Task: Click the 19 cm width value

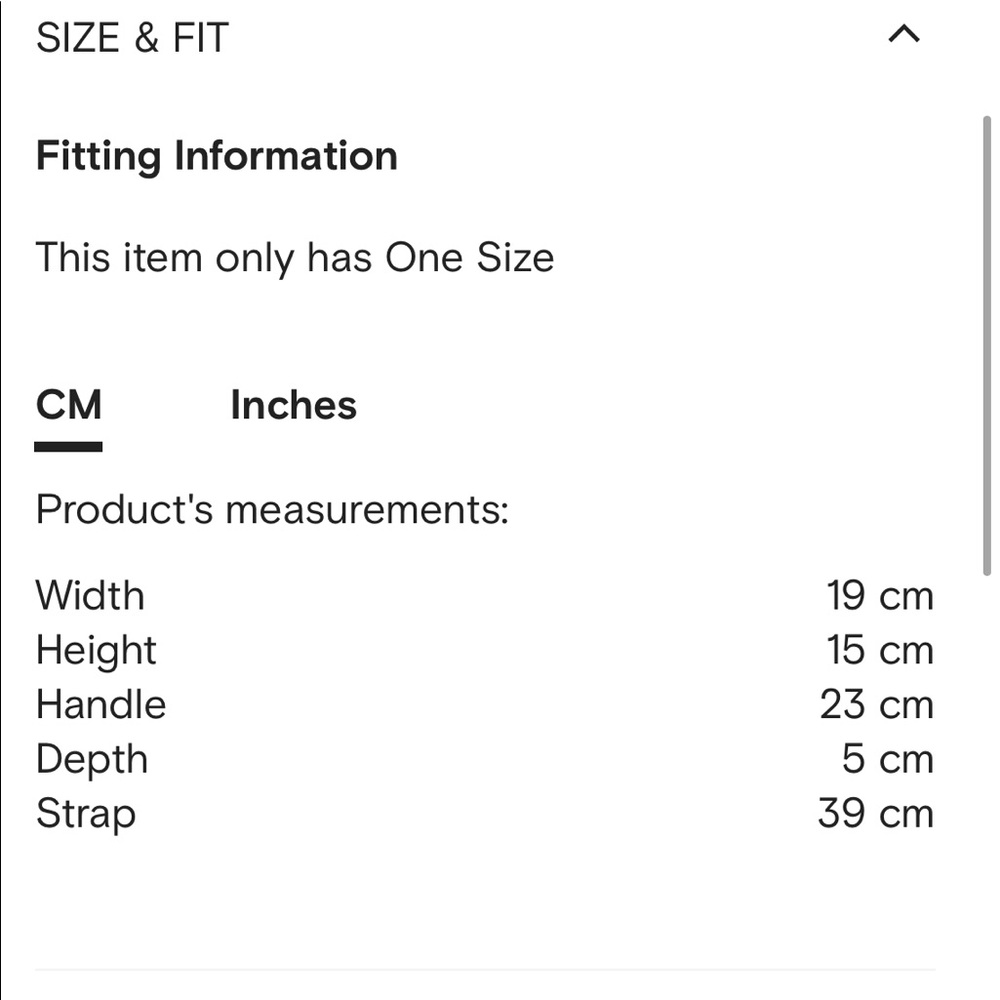Action: pyautogui.click(x=879, y=596)
